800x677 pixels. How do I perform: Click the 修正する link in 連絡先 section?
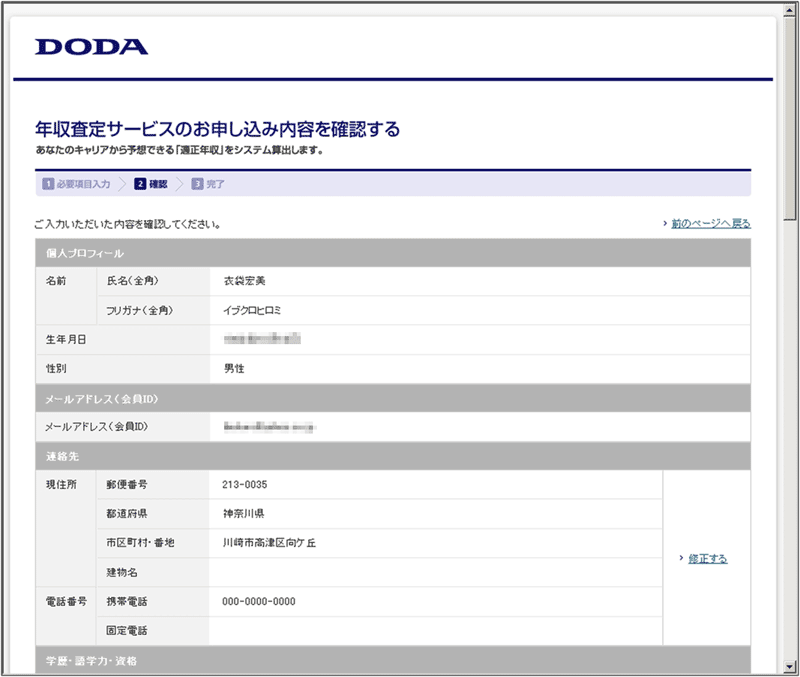point(707,559)
